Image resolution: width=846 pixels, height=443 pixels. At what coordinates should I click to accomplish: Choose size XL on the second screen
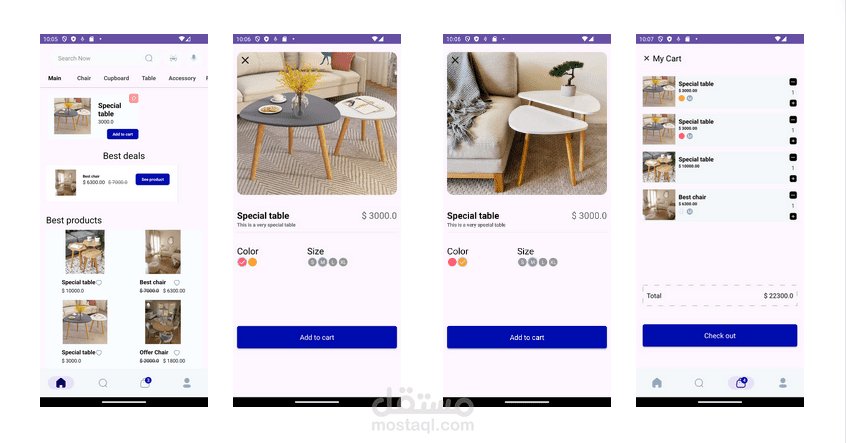click(343, 262)
